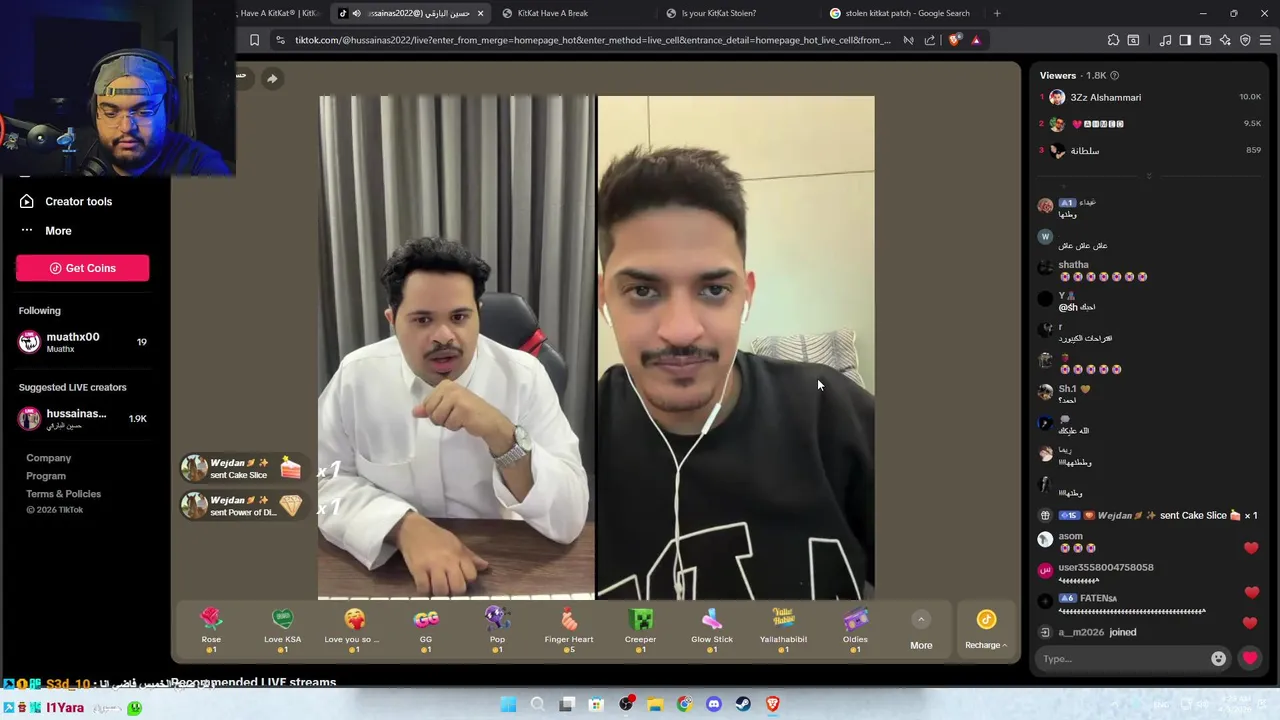The image size is (1280, 720).
Task: Expand the top viewers list chevron
Action: coord(1149,176)
